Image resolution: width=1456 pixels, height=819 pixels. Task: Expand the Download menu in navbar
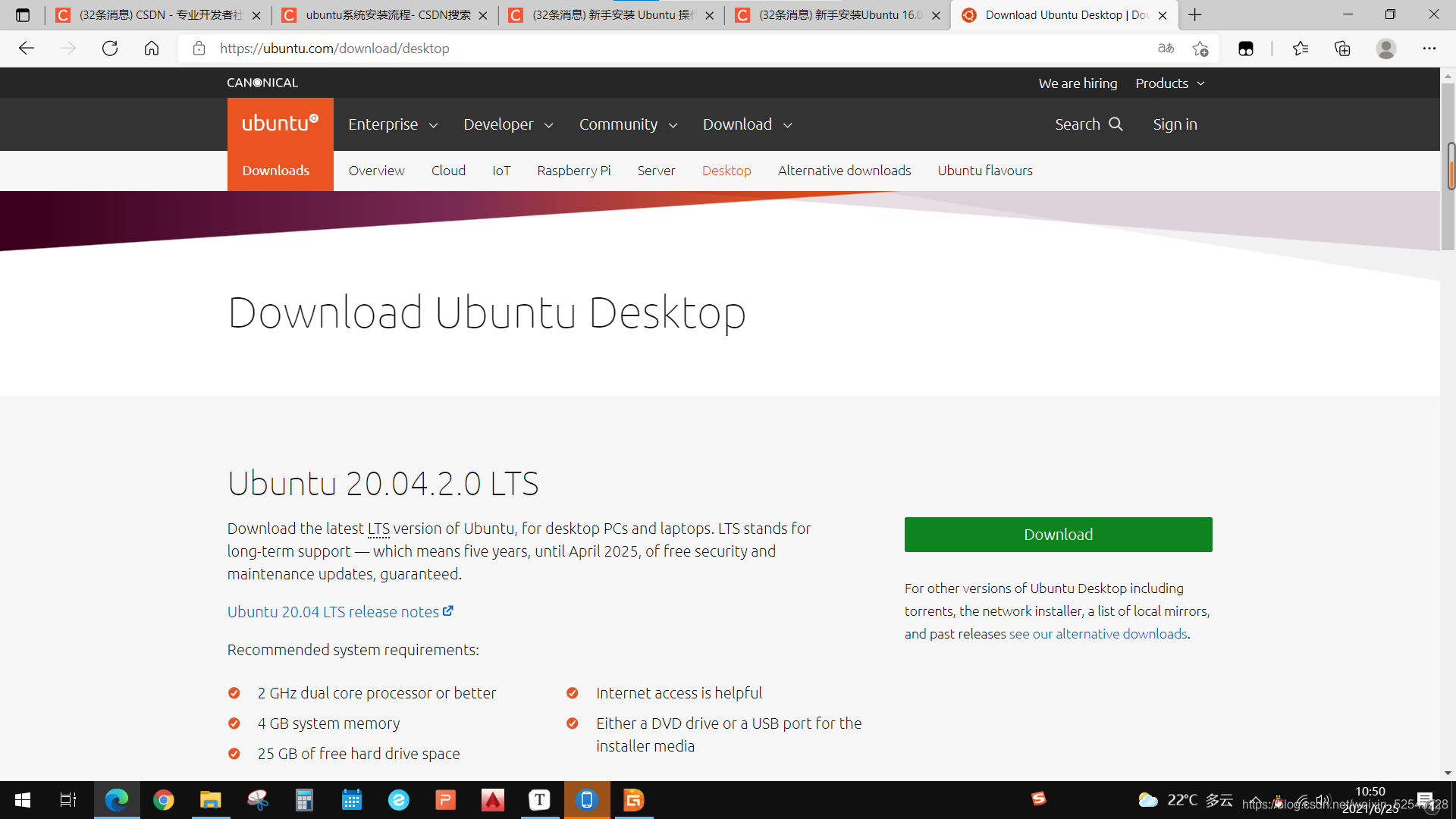747,124
